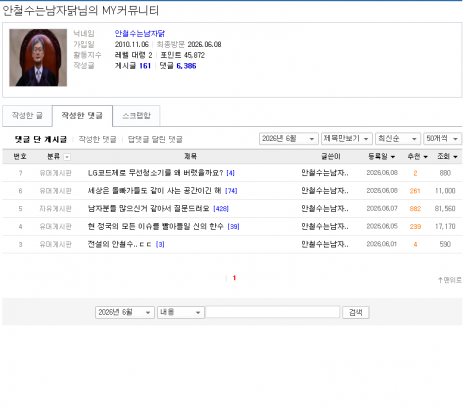Open the 제목만보기 view dropdown

[347, 139]
